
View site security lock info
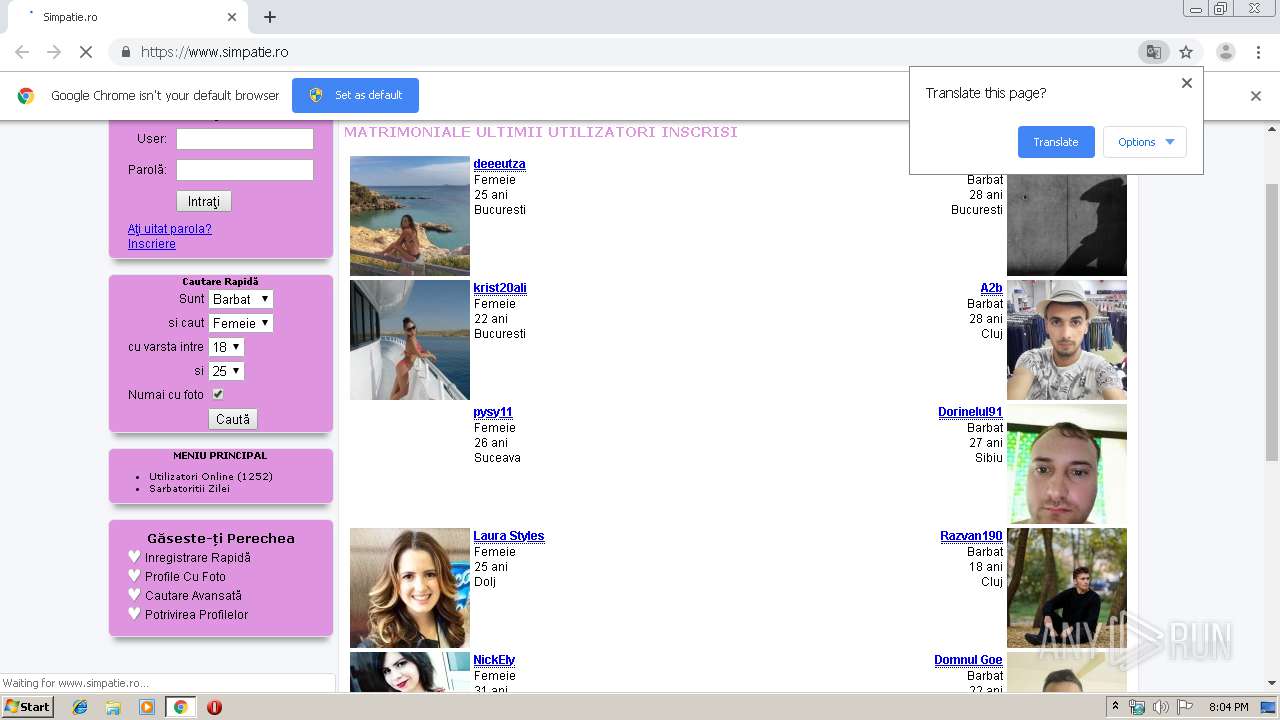(x=125, y=52)
